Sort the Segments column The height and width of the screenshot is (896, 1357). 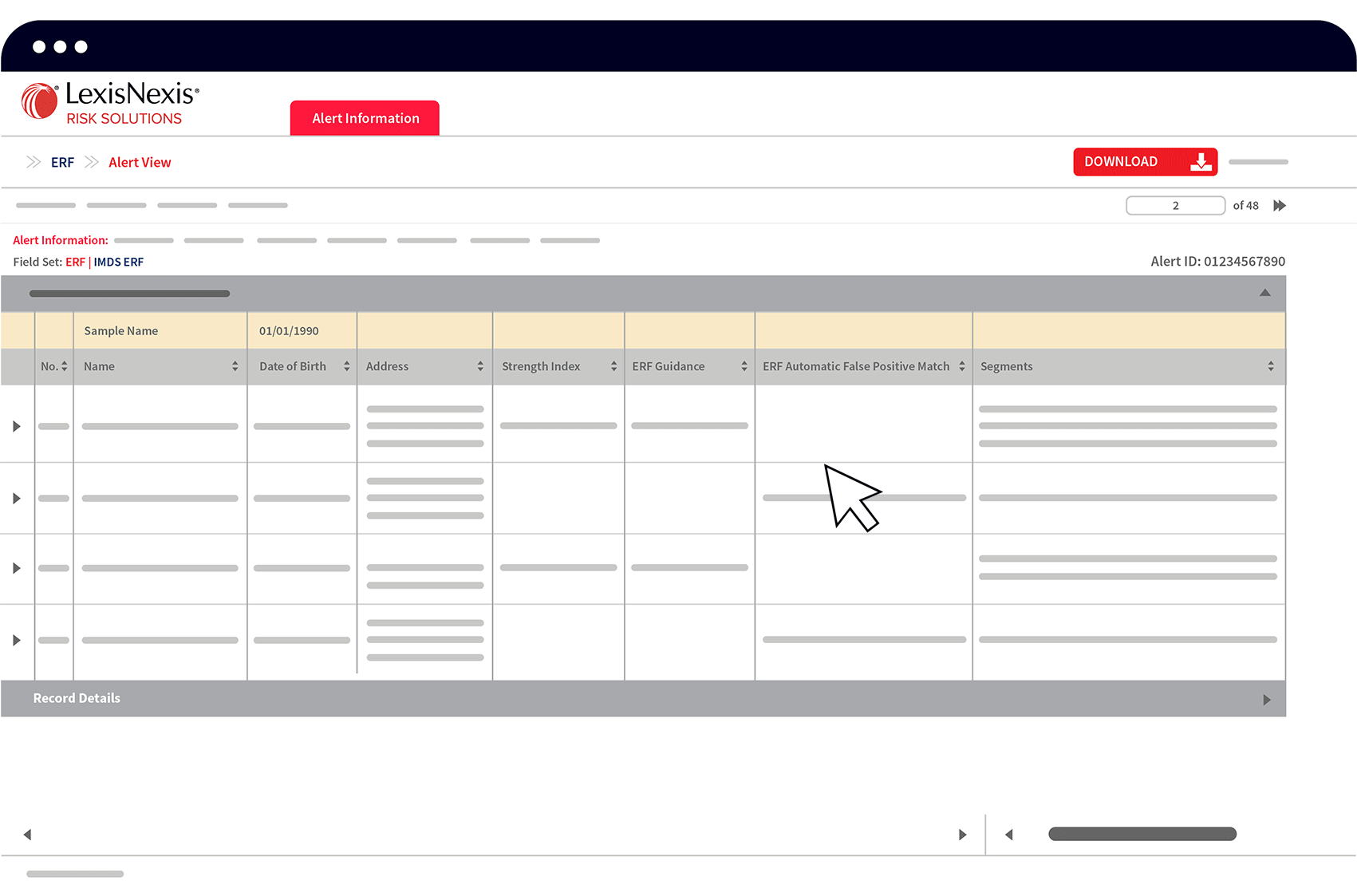[1270, 366]
